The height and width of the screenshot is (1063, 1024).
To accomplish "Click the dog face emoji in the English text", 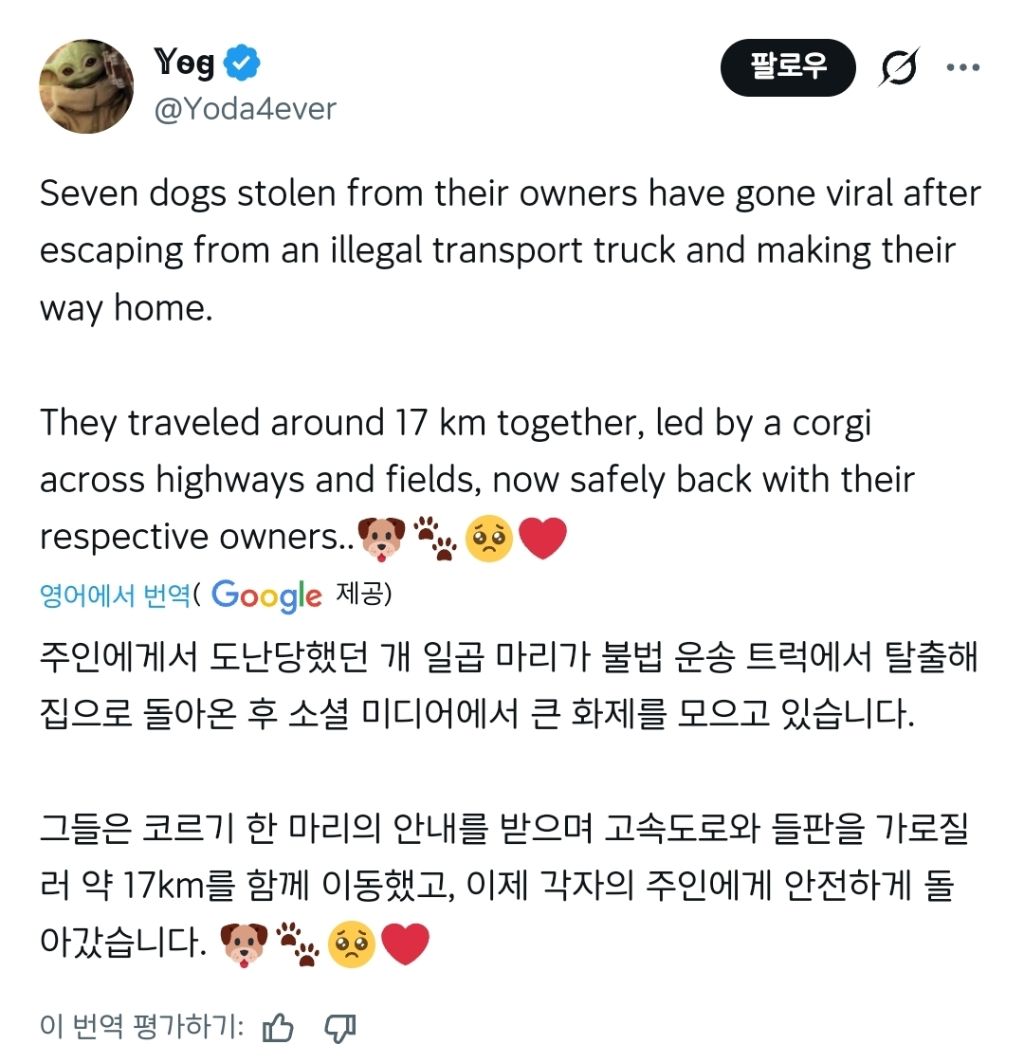I will pyautogui.click(x=382, y=538).
